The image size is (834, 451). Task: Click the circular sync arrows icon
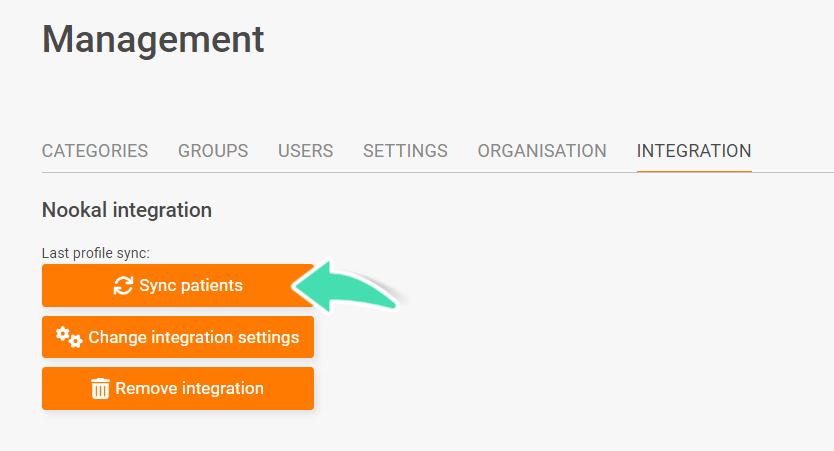[x=123, y=286]
